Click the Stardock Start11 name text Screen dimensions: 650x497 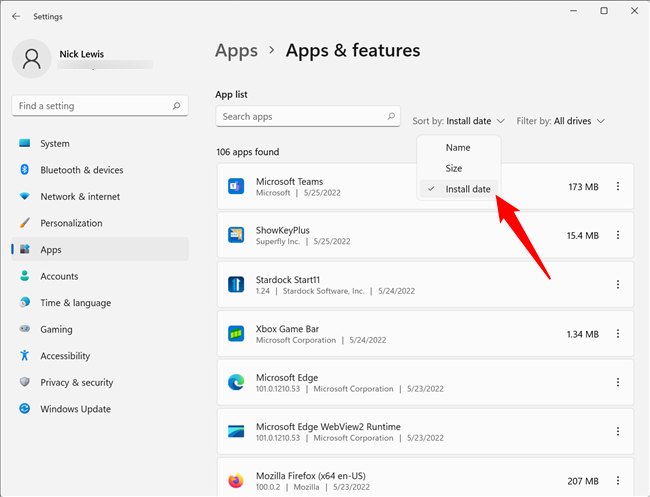click(288, 280)
